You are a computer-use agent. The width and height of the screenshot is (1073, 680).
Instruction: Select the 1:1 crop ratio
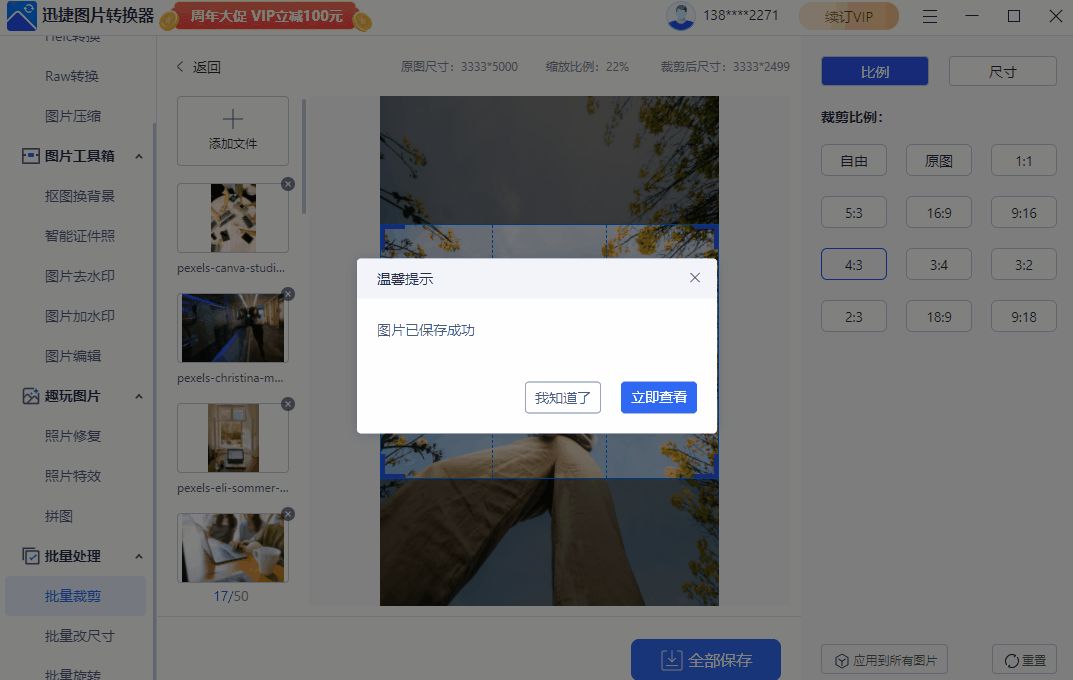[1024, 161]
